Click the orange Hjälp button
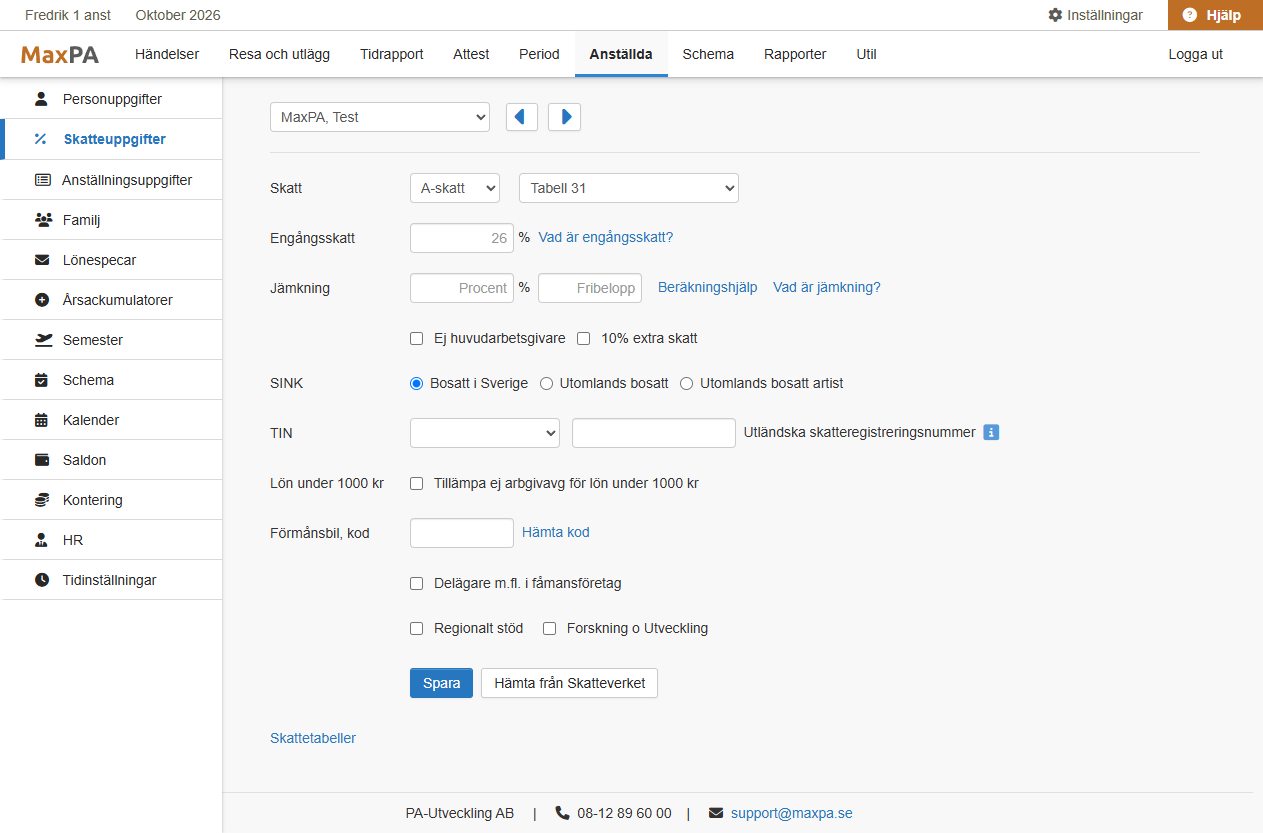1263x833 pixels. click(x=1215, y=15)
